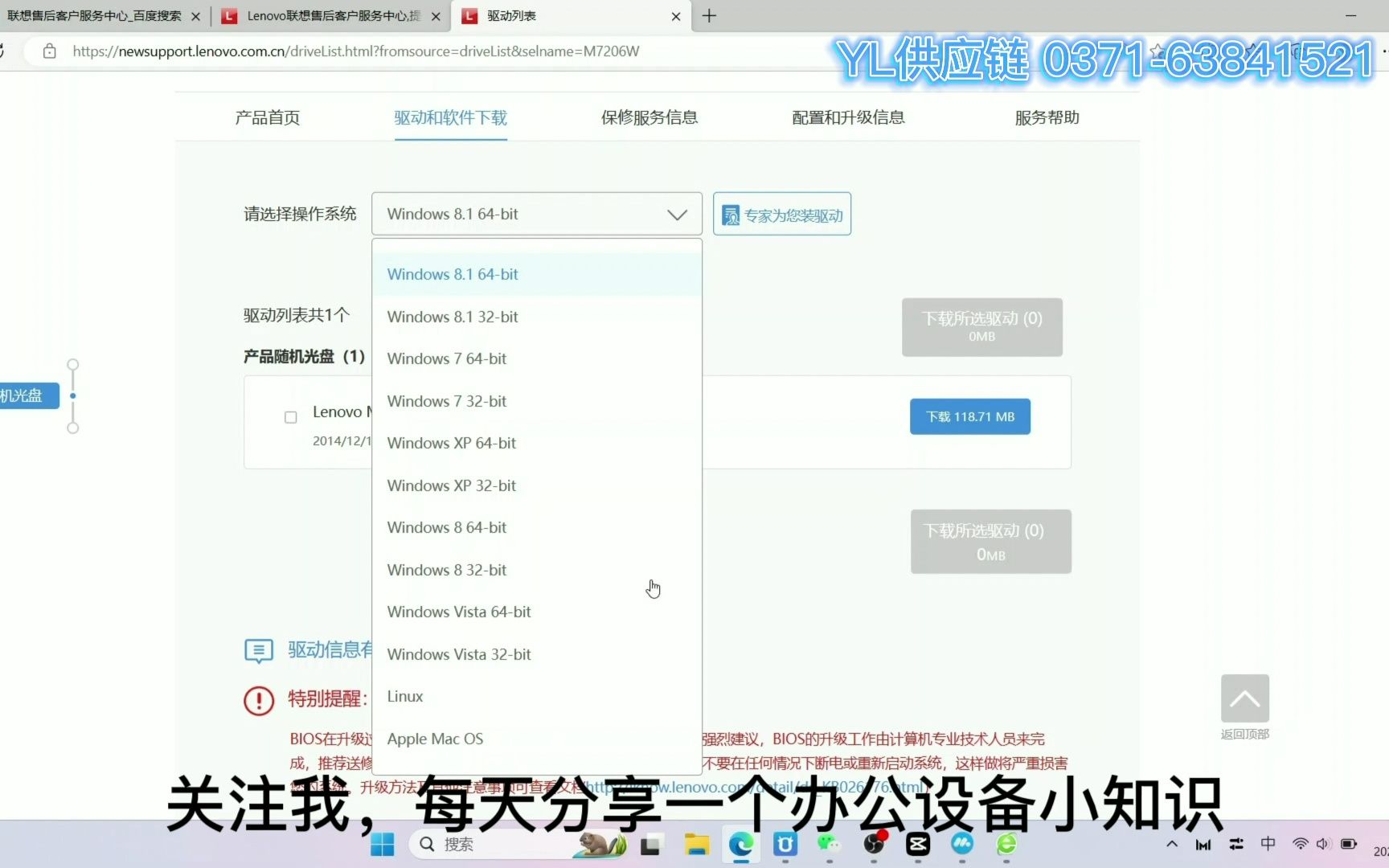Image resolution: width=1389 pixels, height=868 pixels.
Task: Open the blue wave app on the taskbar
Action: pos(962,844)
